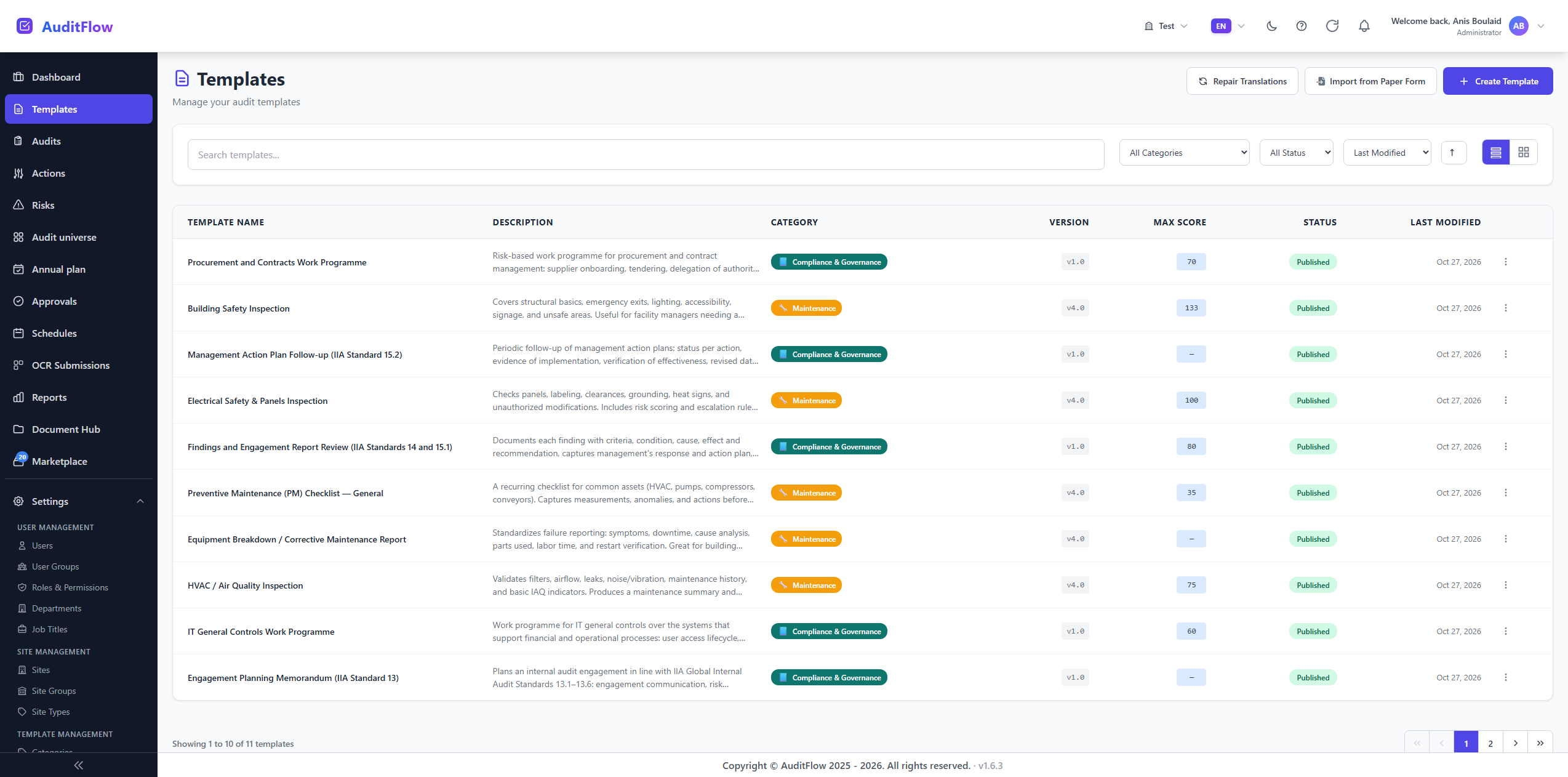The width and height of the screenshot is (1568, 777).
Task: Go to page 2 of templates
Action: click(1490, 743)
